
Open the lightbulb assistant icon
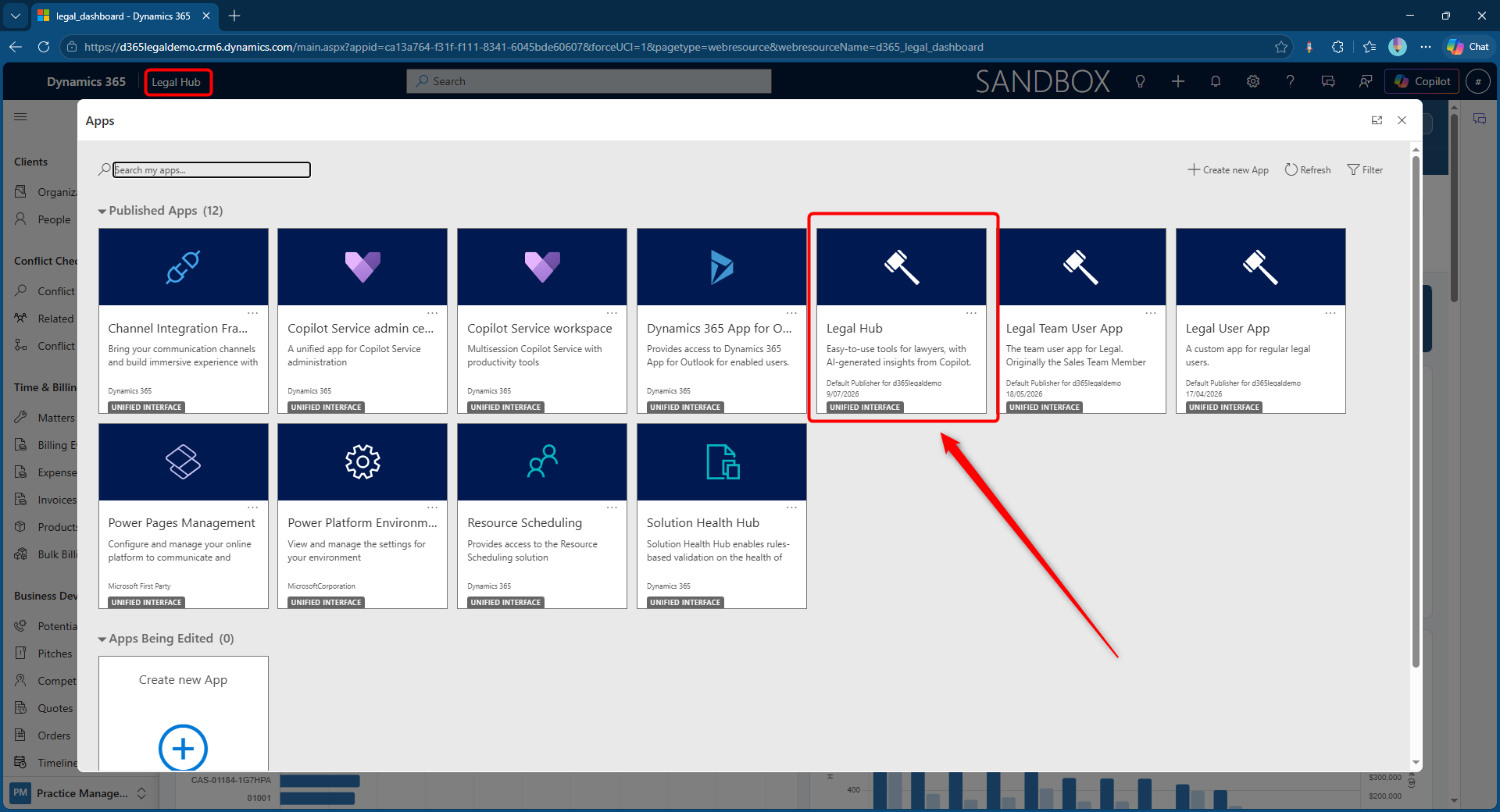pyautogui.click(x=1141, y=81)
